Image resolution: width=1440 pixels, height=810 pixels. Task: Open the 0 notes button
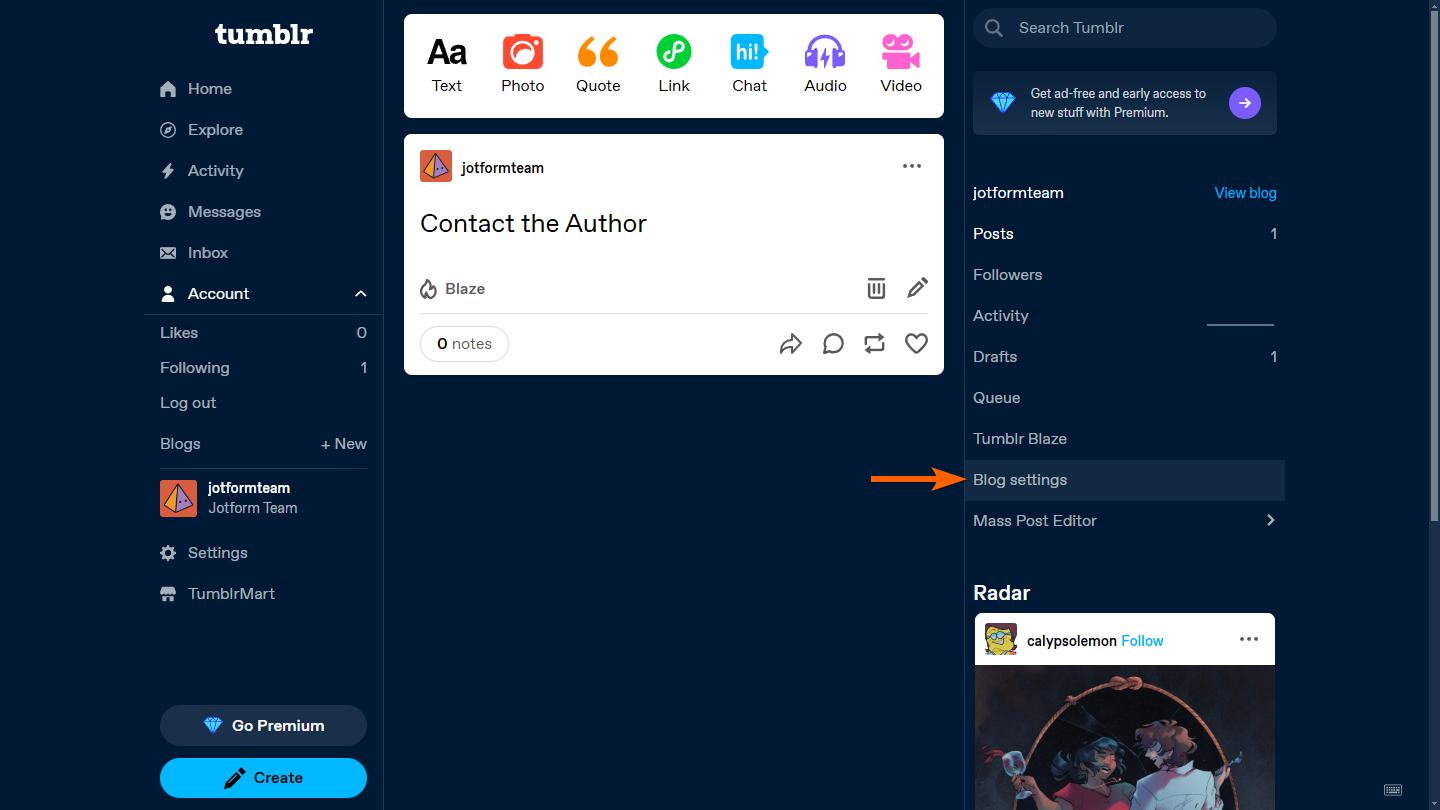click(464, 344)
